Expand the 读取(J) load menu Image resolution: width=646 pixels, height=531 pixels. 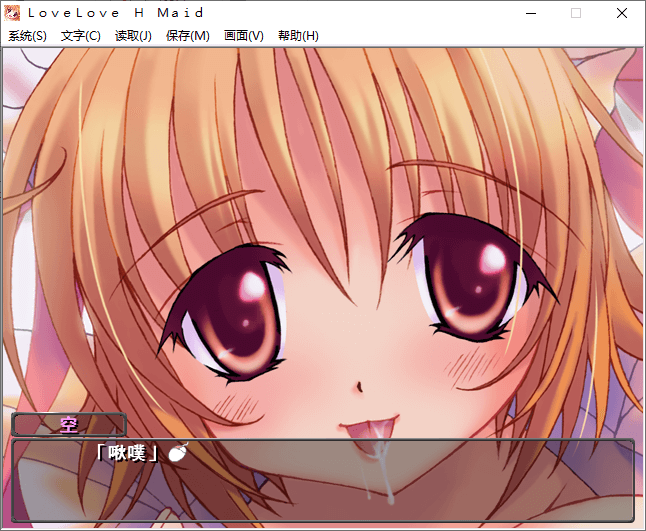[133, 36]
